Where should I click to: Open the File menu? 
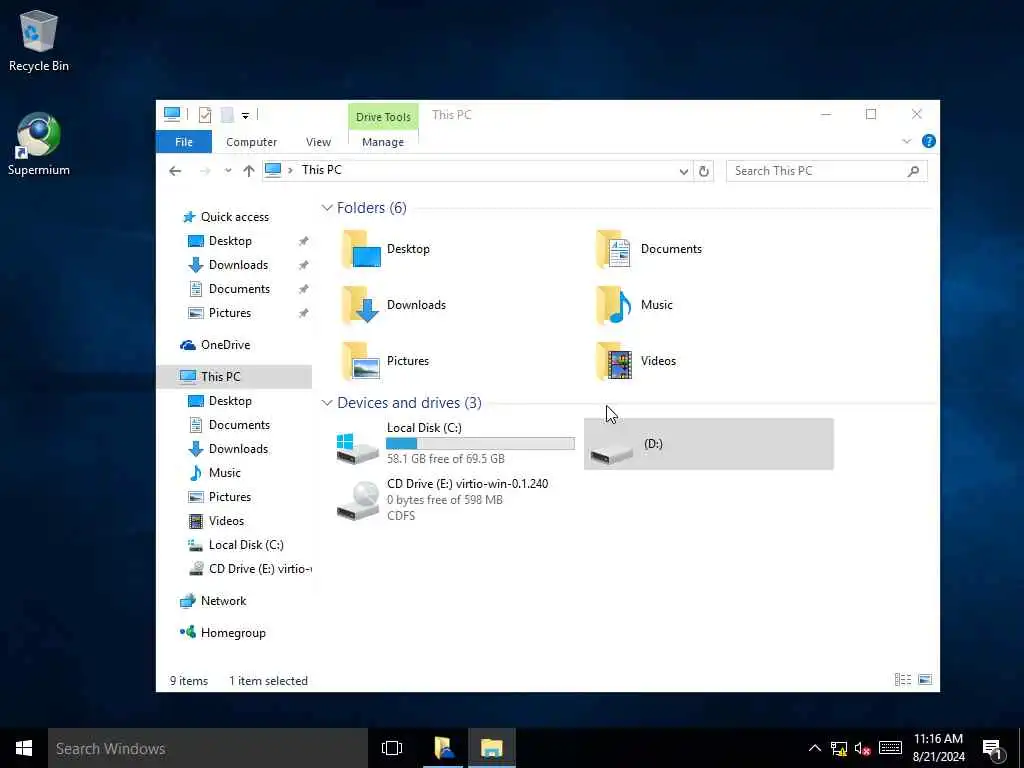(184, 142)
